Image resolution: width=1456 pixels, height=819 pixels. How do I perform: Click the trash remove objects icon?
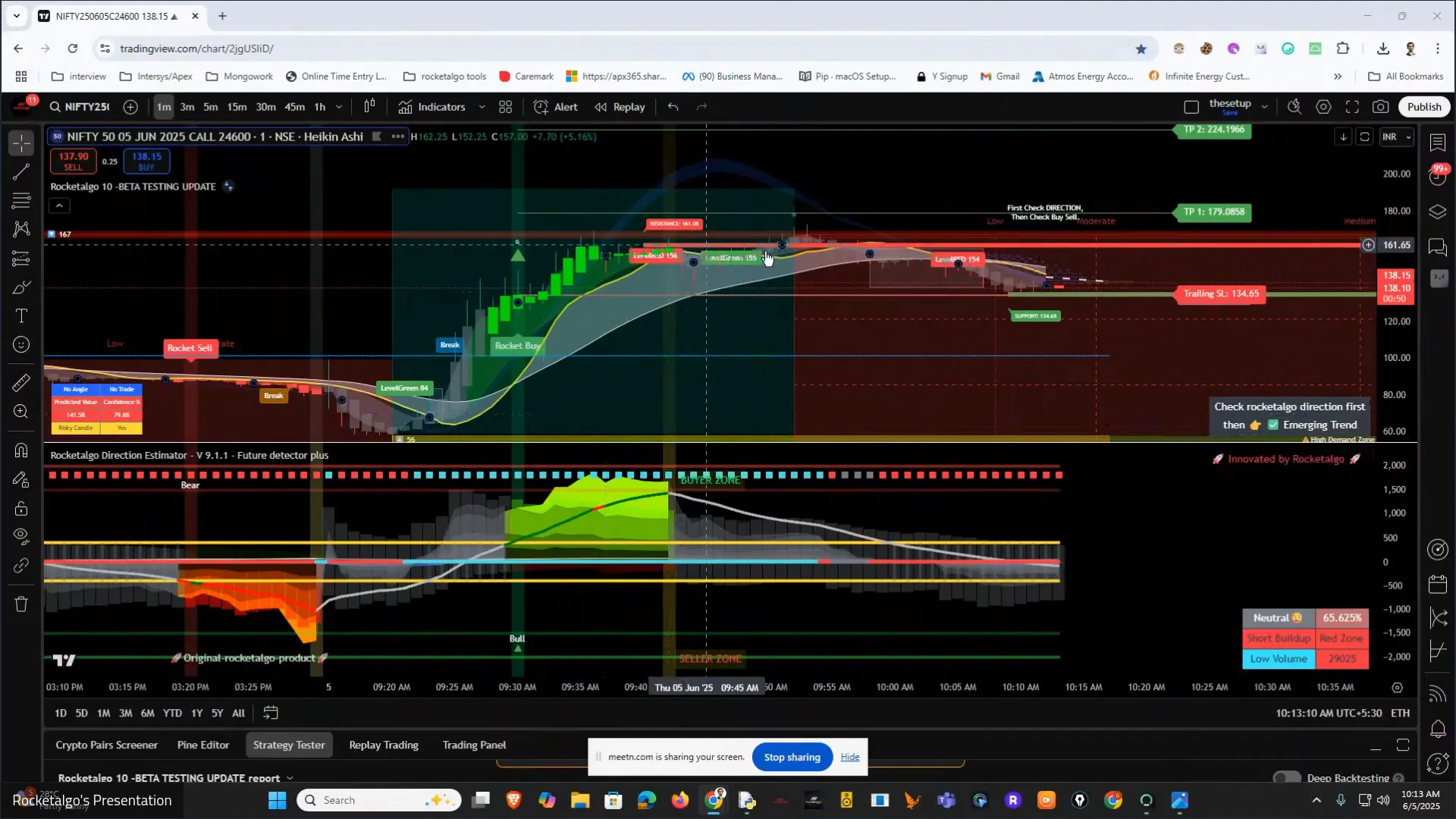point(21,604)
